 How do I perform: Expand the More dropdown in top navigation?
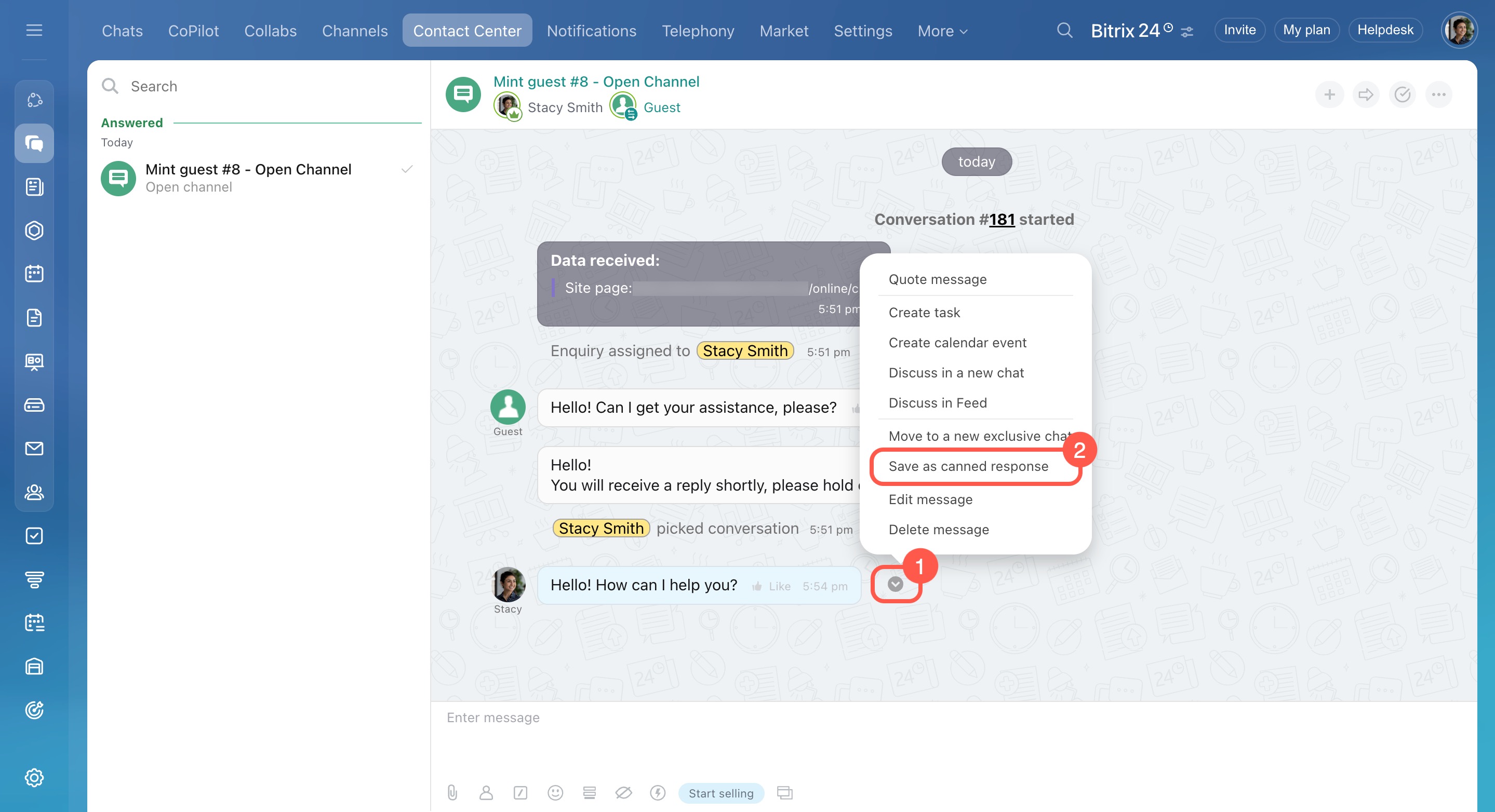click(x=942, y=31)
